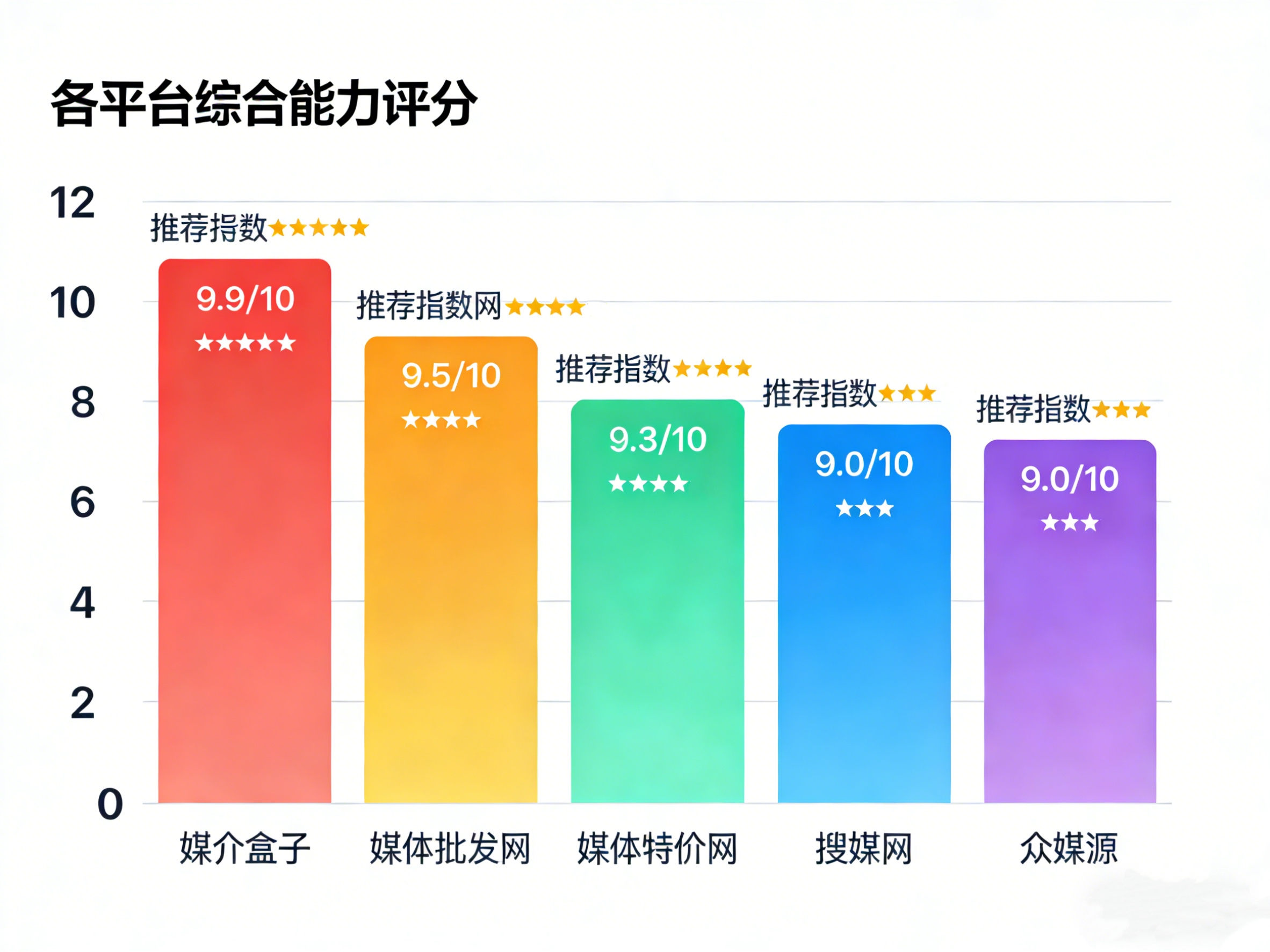Click the 12 label on the vertical axis
This screenshot has height=952, width=1270.
(x=73, y=202)
